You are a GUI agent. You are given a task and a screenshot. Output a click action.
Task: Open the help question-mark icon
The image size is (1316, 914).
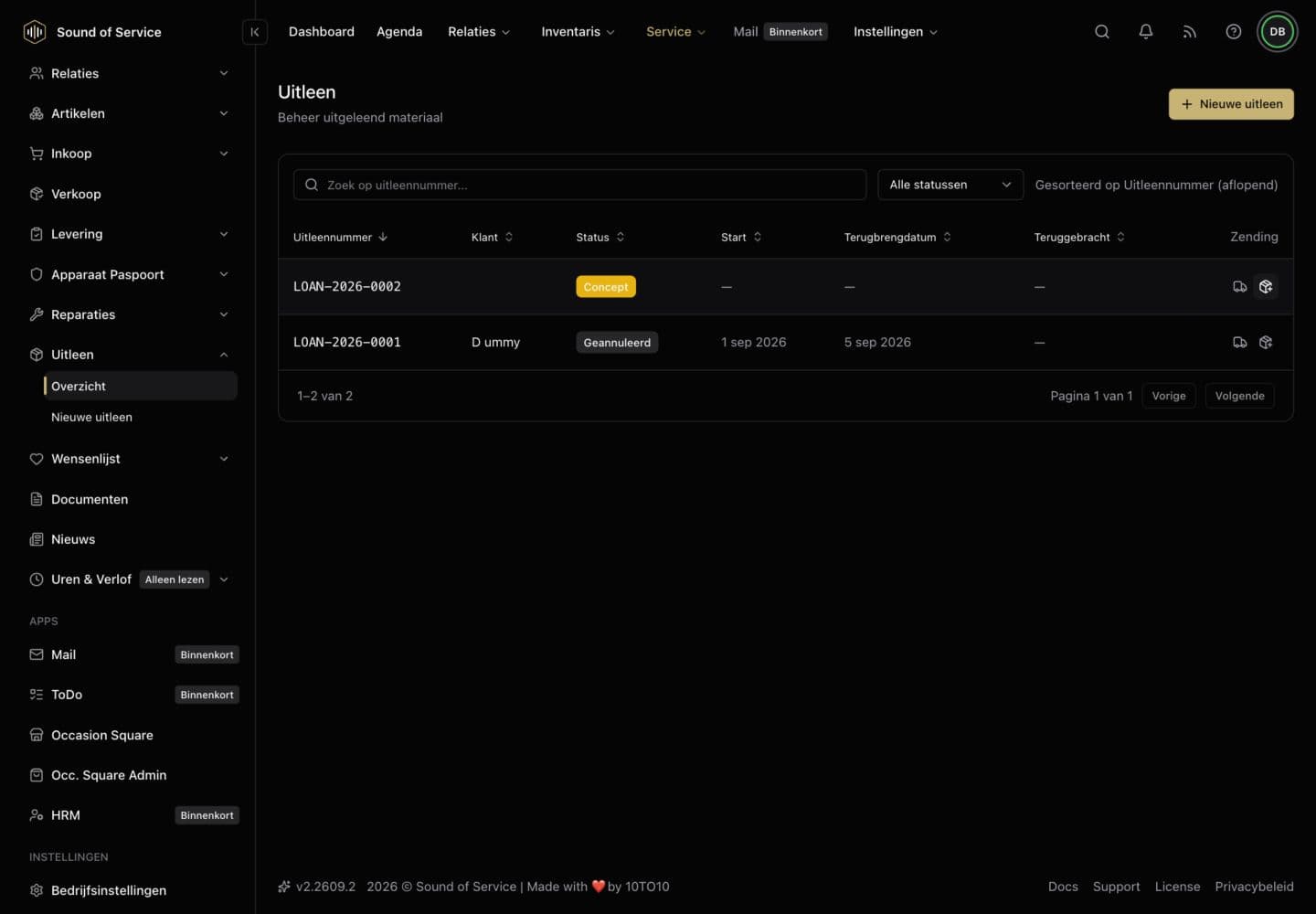(x=1234, y=32)
